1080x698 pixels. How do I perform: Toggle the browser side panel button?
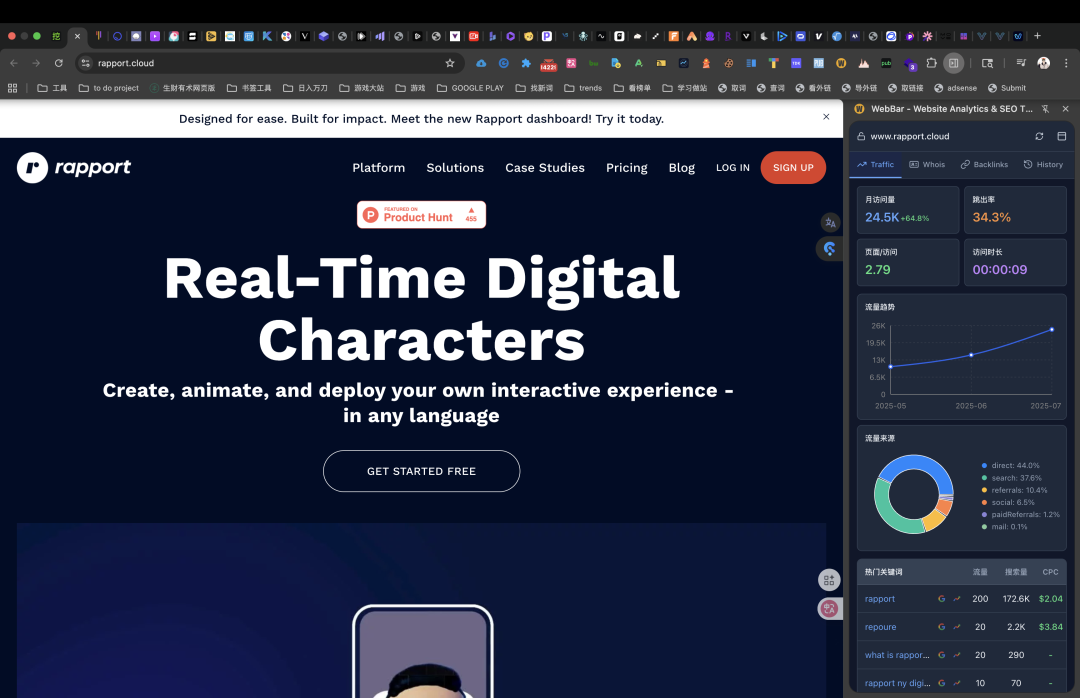[x=953, y=63]
